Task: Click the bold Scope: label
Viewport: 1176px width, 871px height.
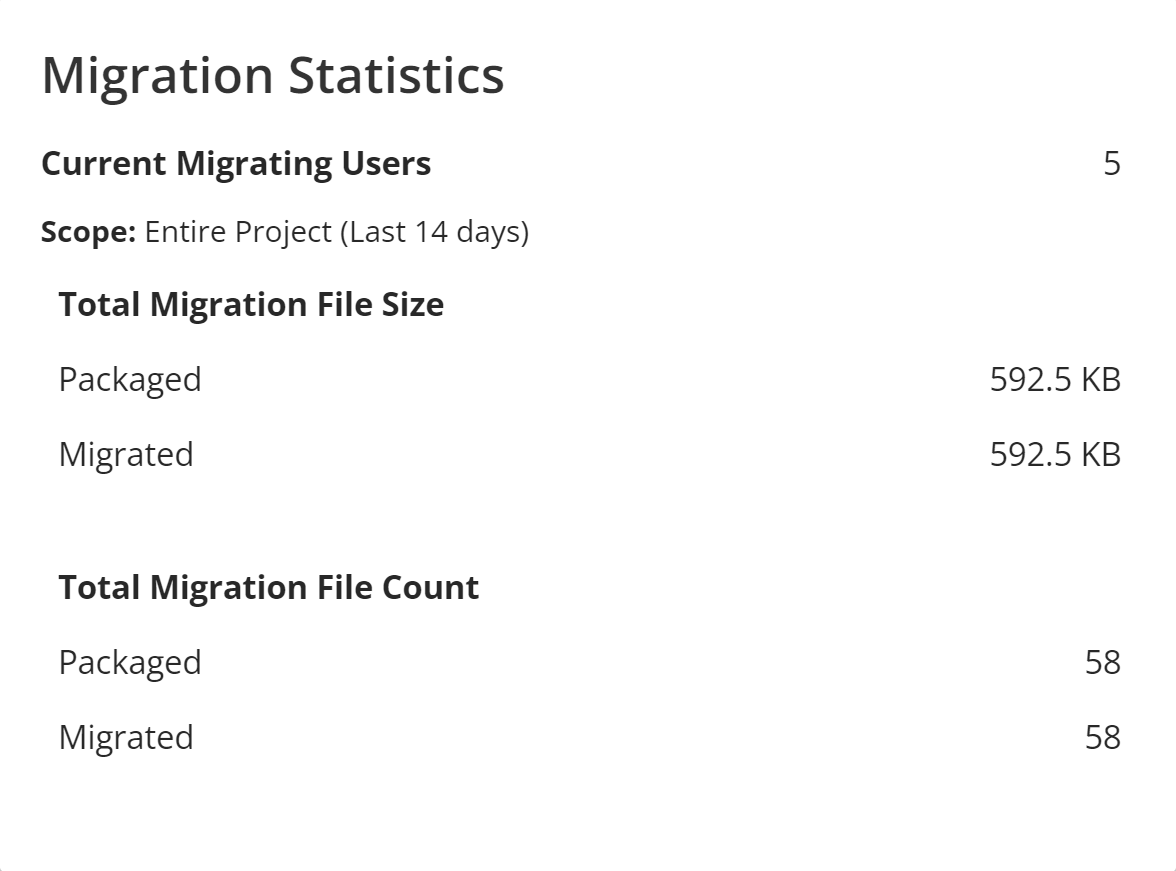Action: tap(88, 232)
